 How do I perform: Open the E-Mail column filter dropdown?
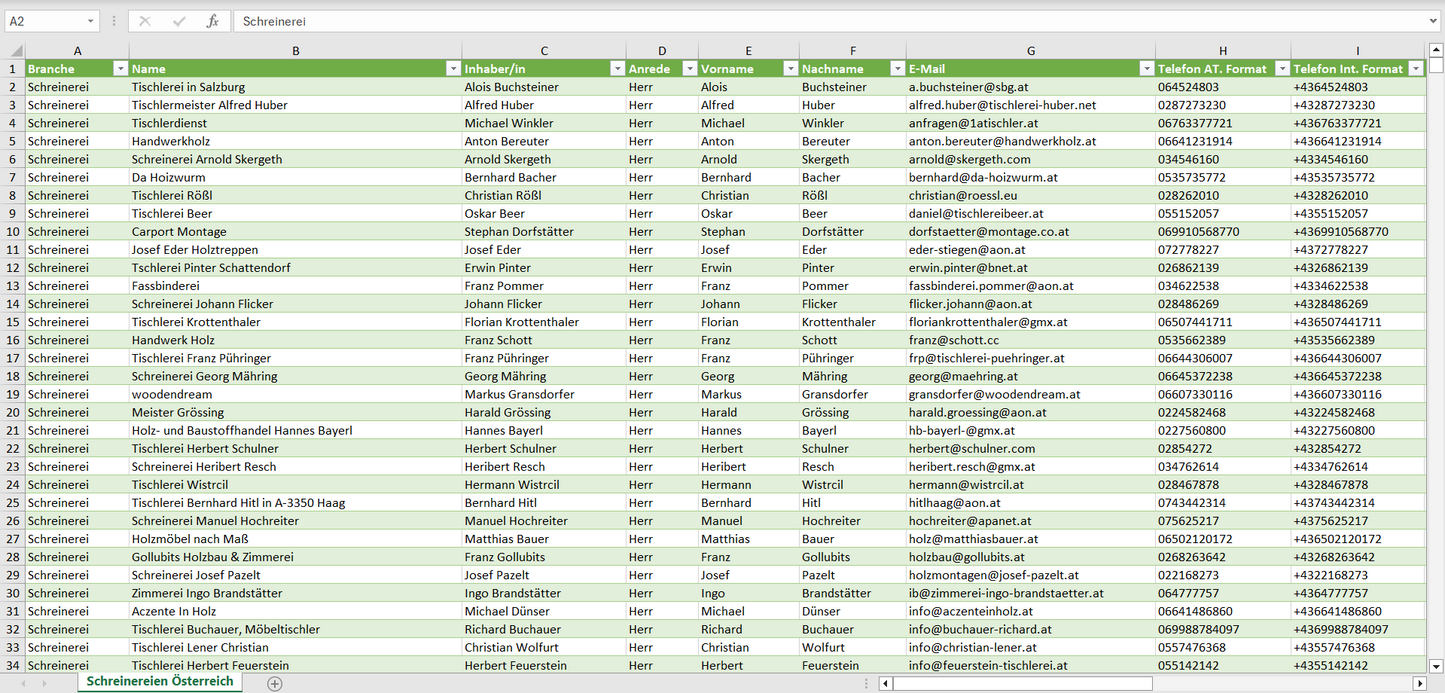coord(1146,69)
